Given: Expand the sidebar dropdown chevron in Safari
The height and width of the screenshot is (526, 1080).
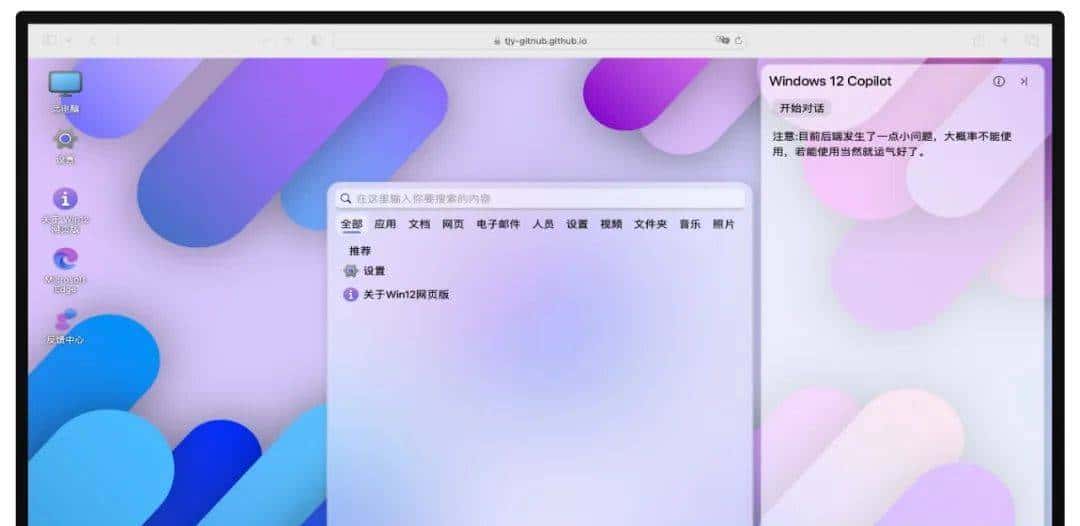Looking at the screenshot, I should pyautogui.click(x=69, y=41).
